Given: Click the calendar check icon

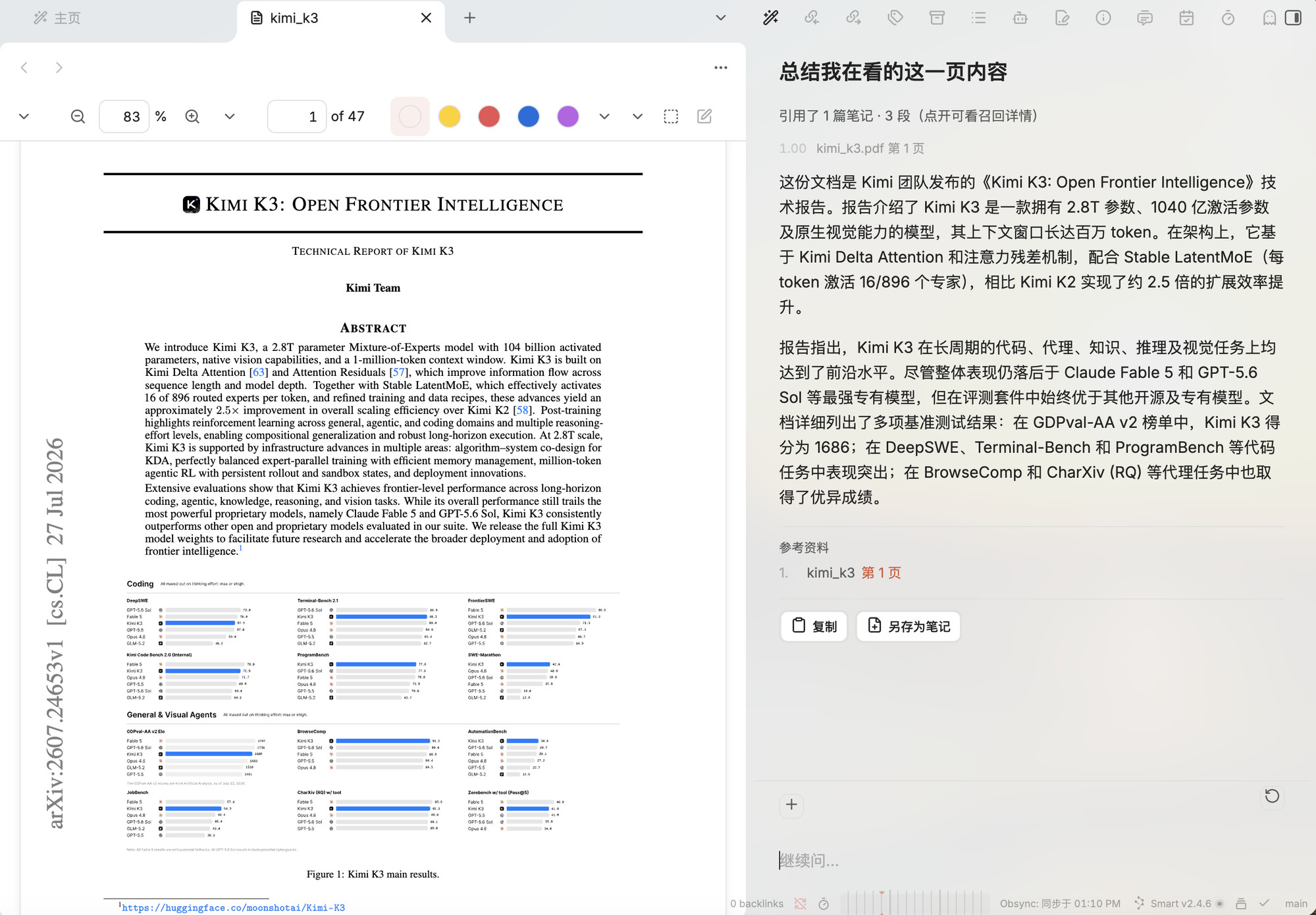Looking at the screenshot, I should coord(1186,18).
